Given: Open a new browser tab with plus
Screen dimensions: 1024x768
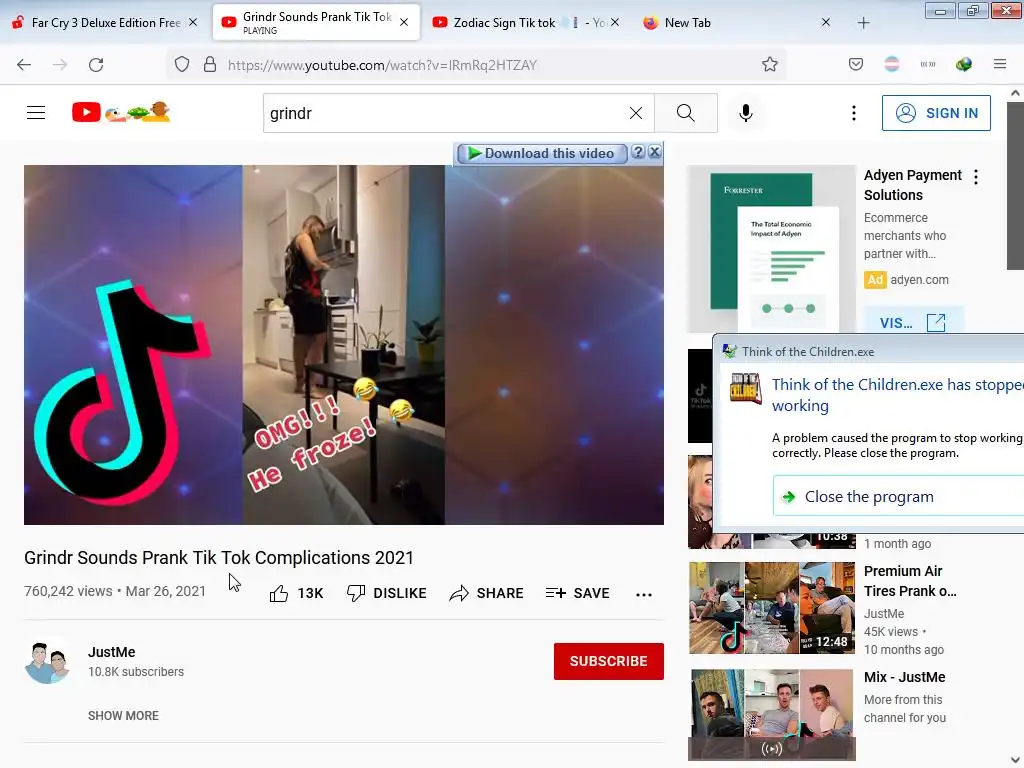Looking at the screenshot, I should (863, 23).
